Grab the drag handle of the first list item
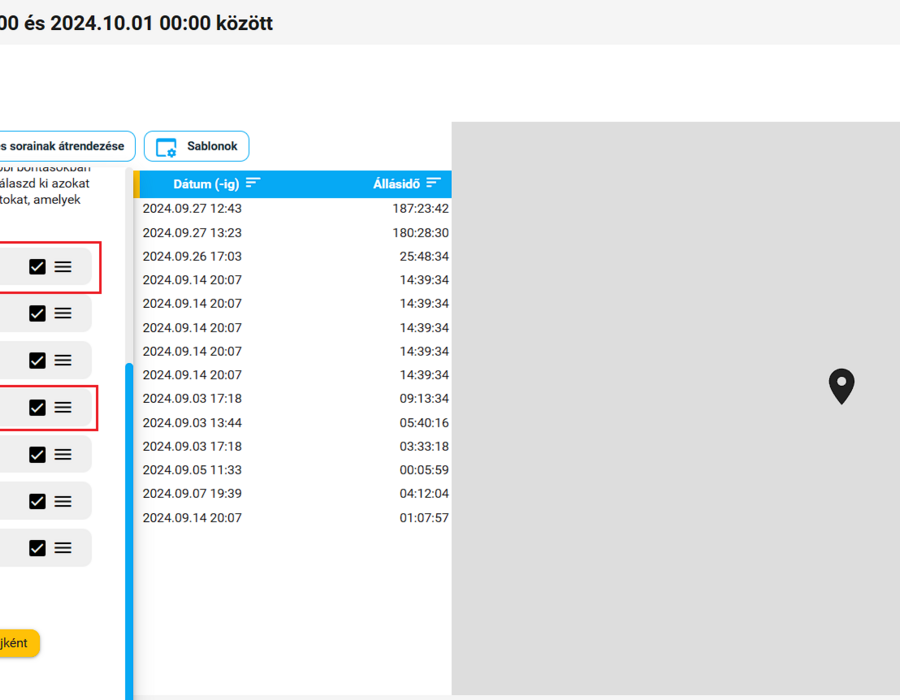The image size is (900, 700). [x=63, y=267]
